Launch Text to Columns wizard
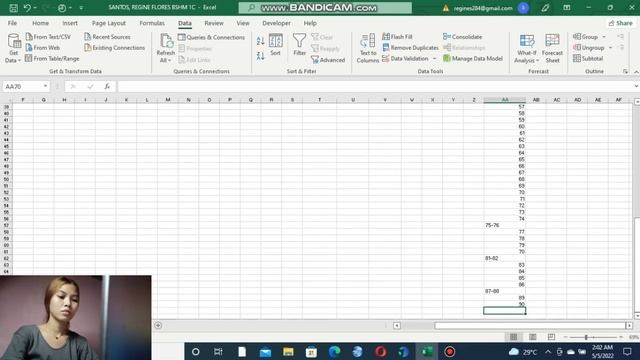Screen dimensions: 640x360 pos(368,48)
